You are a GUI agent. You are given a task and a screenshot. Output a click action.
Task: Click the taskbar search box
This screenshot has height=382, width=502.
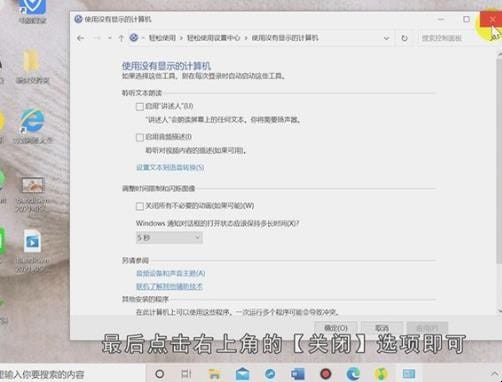pos(72,374)
